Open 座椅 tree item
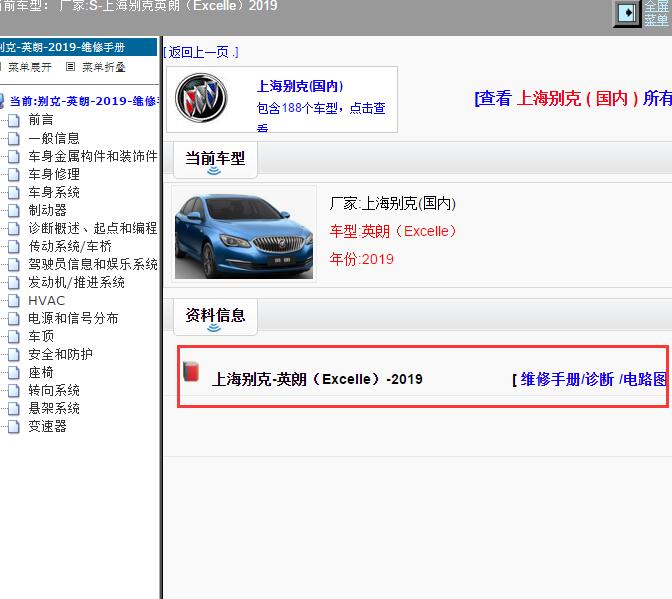This screenshot has height=599, width=672. point(41,372)
